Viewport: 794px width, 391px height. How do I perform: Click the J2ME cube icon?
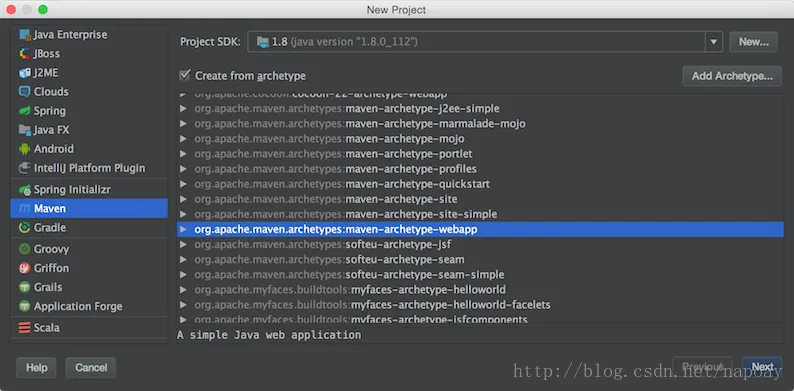[25, 73]
